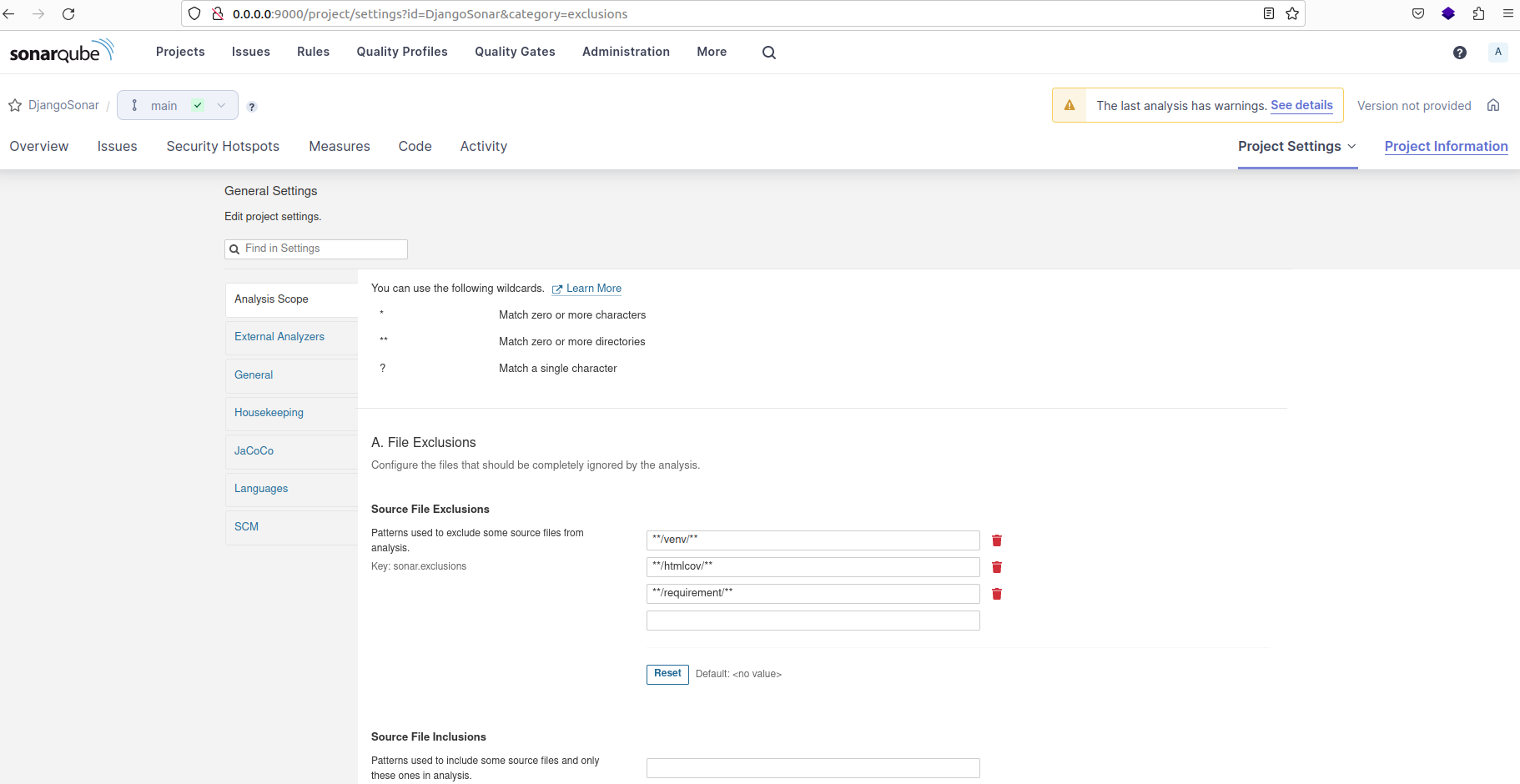Select Analysis Scope settings category
This screenshot has height=784, width=1520.
(x=291, y=299)
